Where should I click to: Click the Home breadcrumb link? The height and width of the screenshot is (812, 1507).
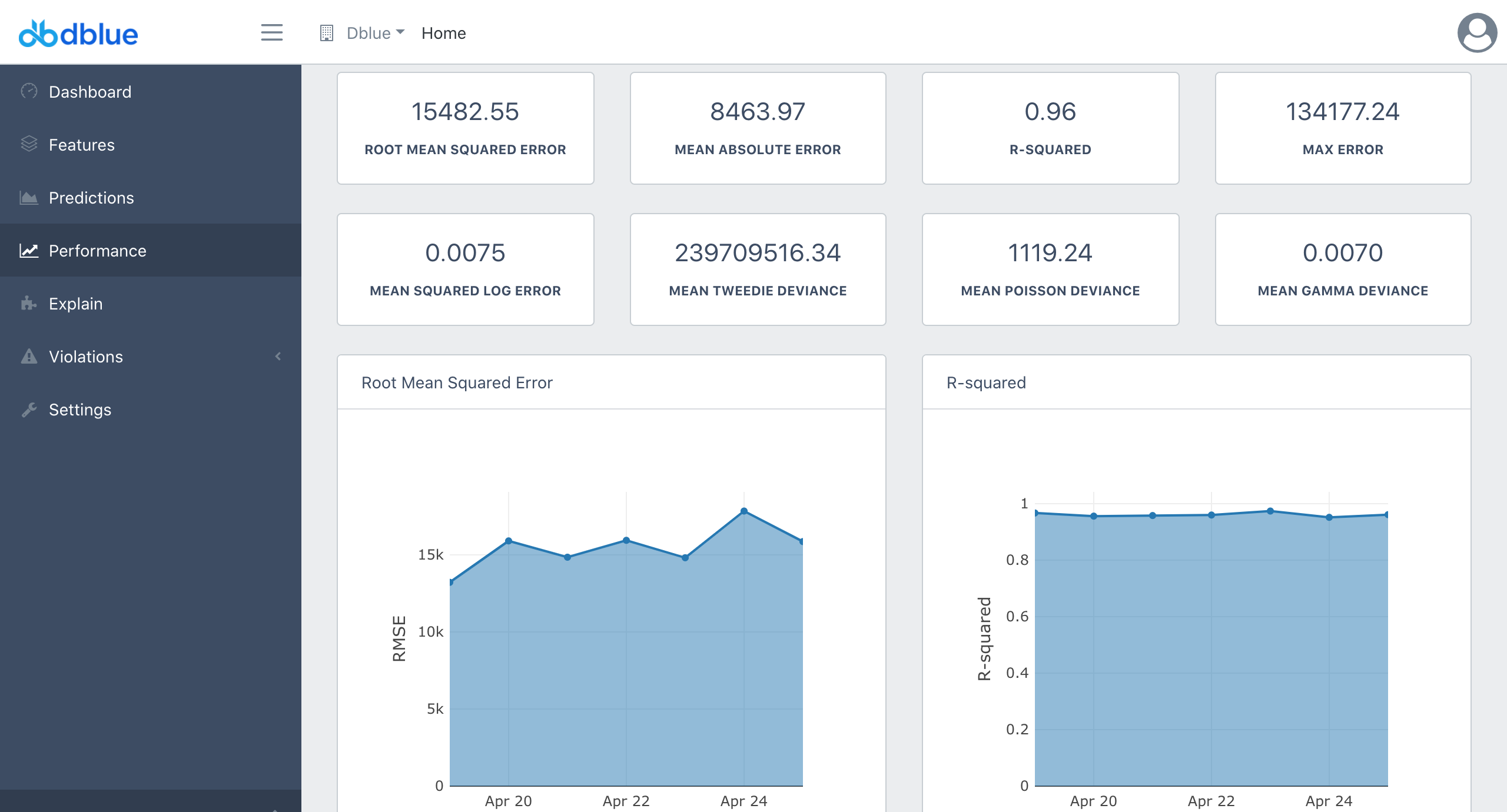(x=443, y=33)
